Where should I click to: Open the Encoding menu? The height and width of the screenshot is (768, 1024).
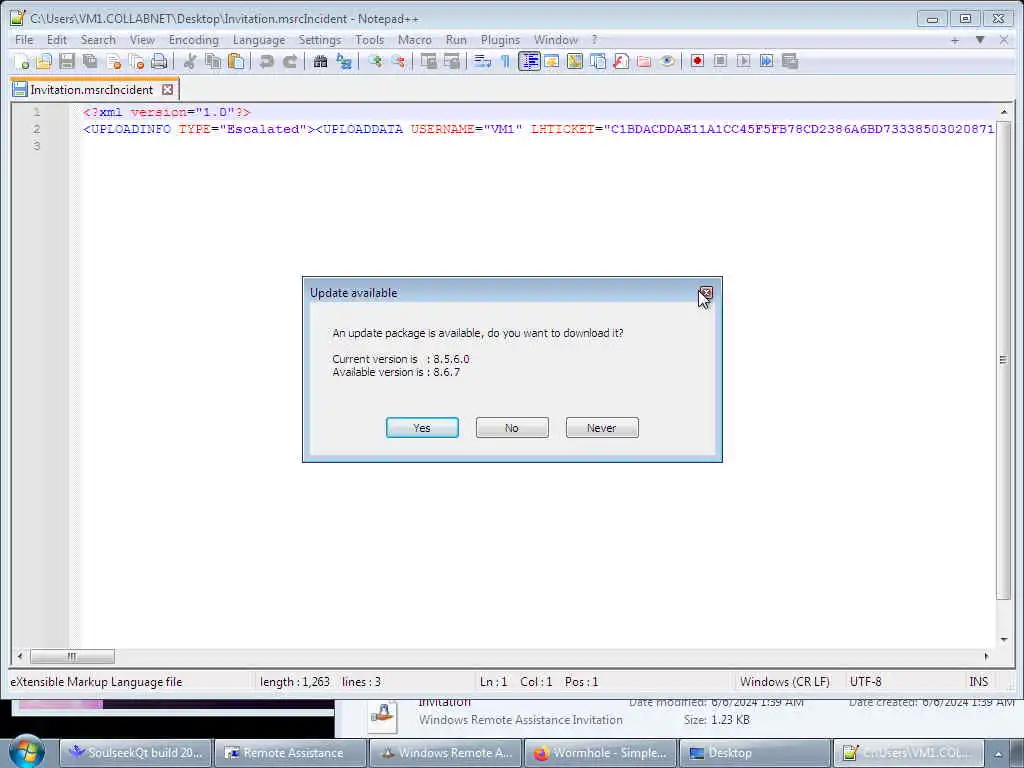(193, 40)
